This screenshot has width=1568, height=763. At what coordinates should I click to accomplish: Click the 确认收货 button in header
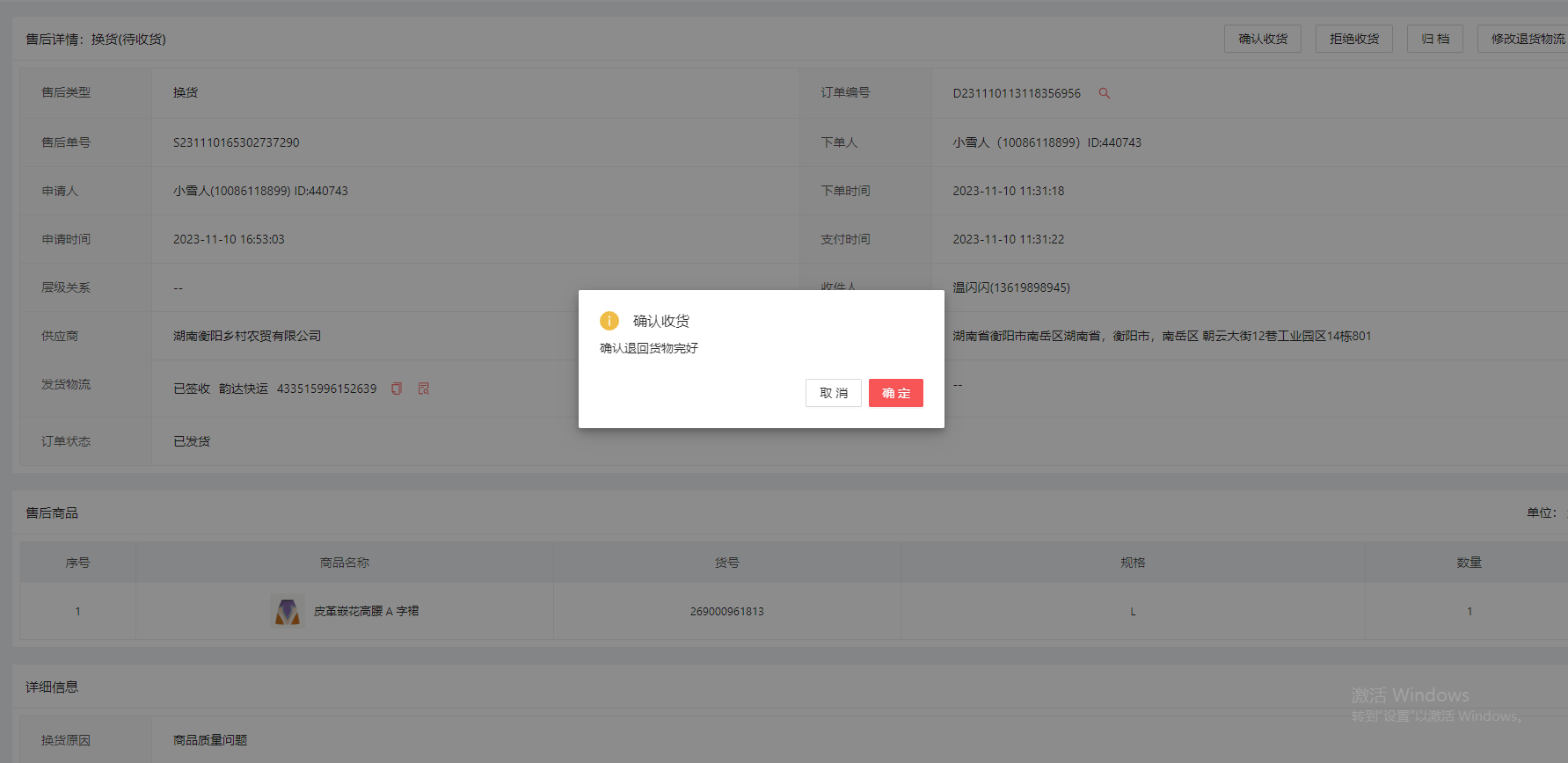click(1262, 39)
